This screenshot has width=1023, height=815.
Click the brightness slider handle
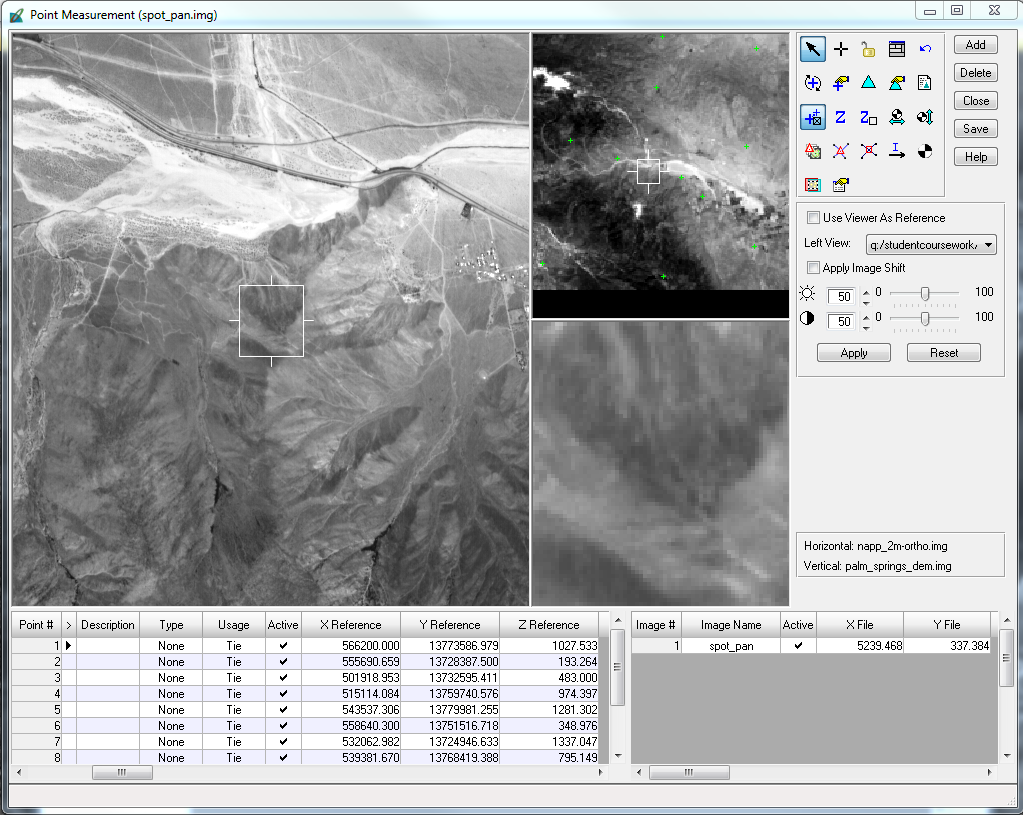924,294
